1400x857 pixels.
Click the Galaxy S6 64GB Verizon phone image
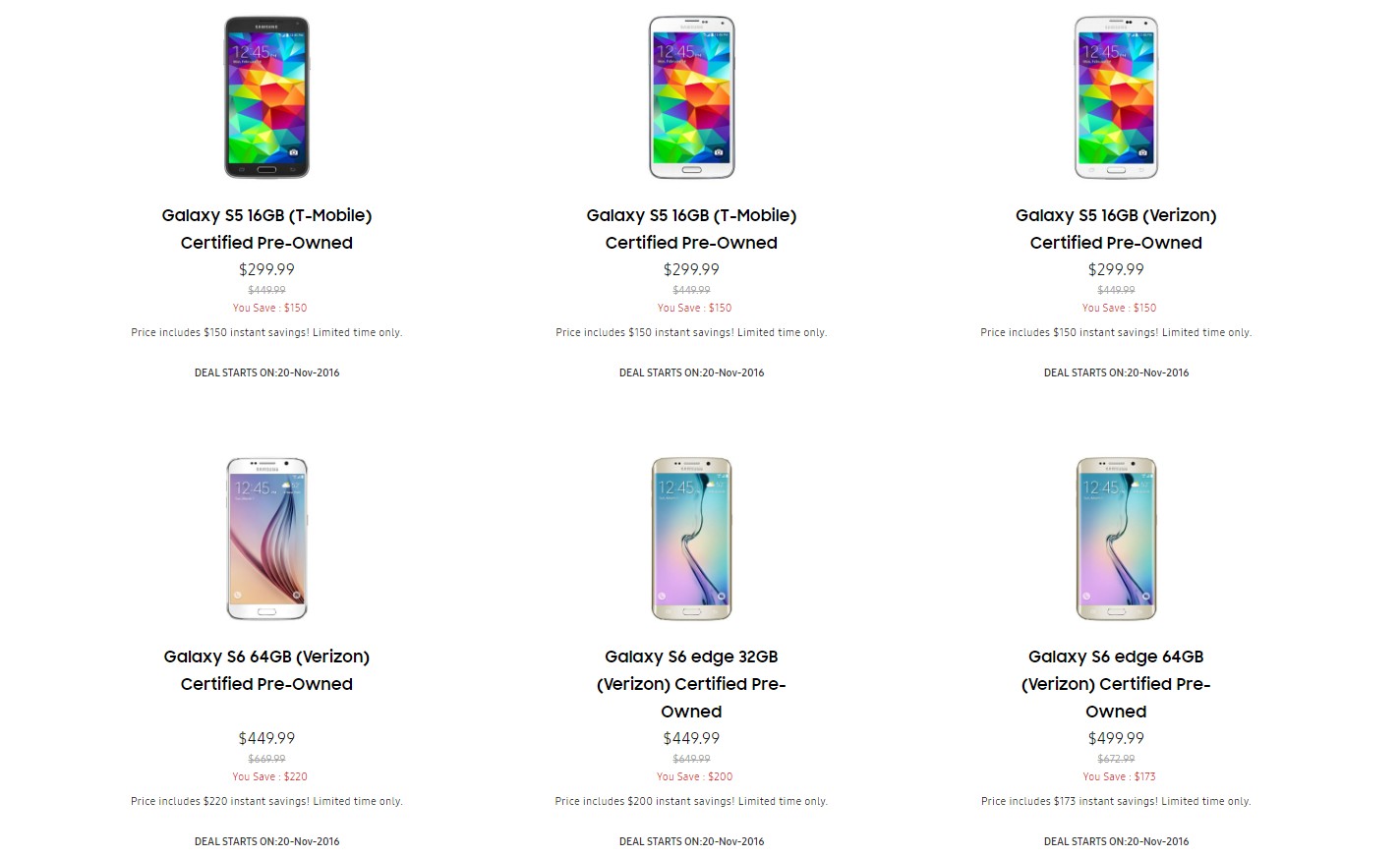coord(266,539)
